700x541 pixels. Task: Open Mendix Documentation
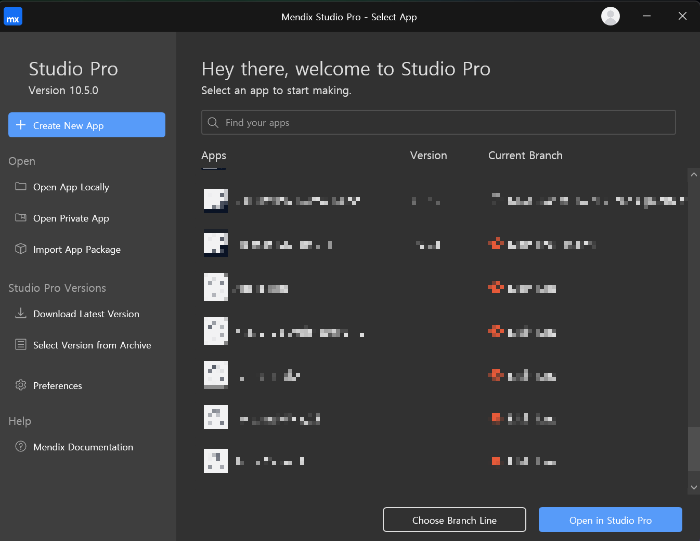(x=83, y=447)
